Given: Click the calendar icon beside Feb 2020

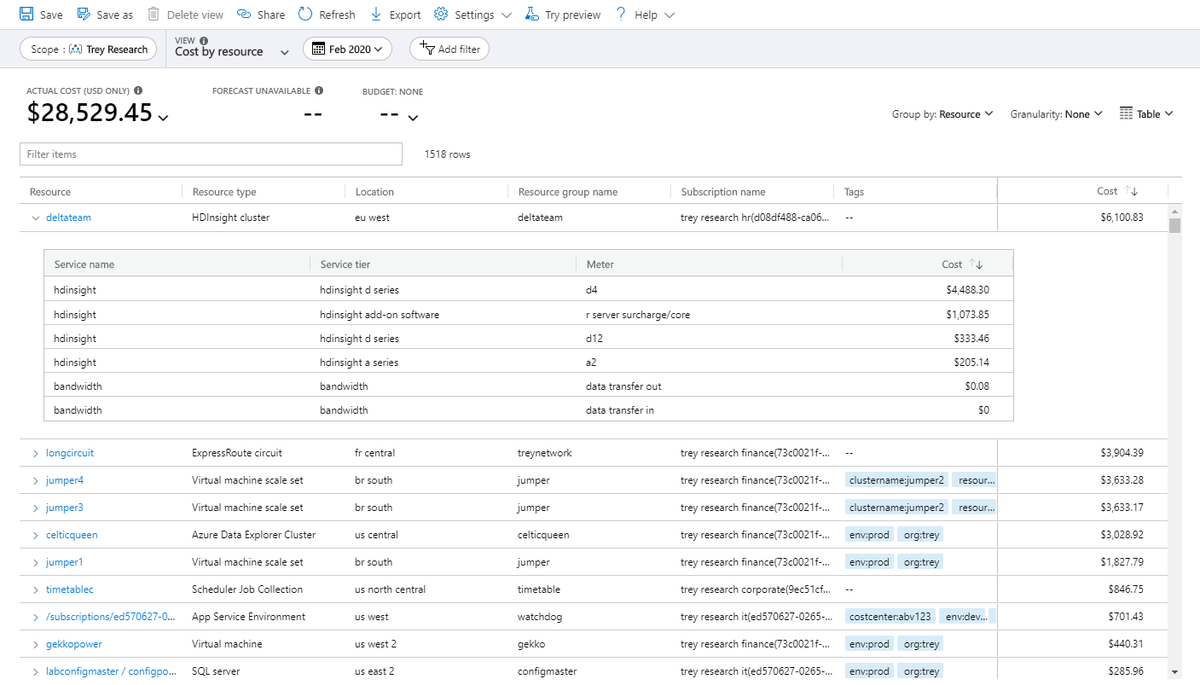Looking at the screenshot, I should coord(318,49).
